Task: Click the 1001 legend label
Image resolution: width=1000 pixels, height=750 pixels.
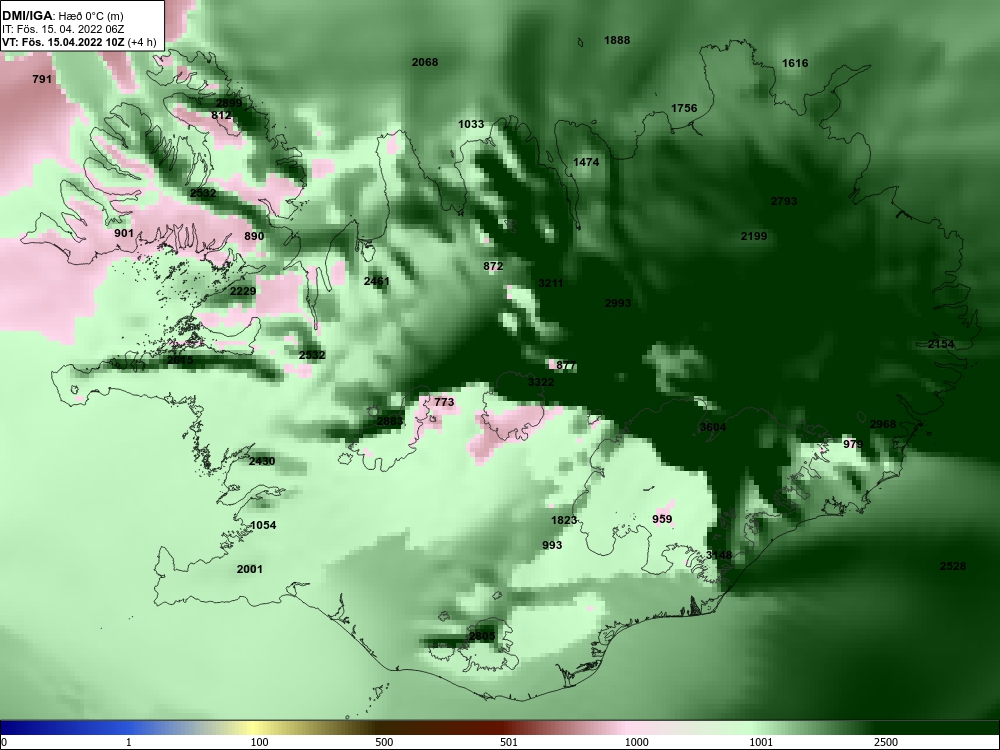Action: point(761,742)
